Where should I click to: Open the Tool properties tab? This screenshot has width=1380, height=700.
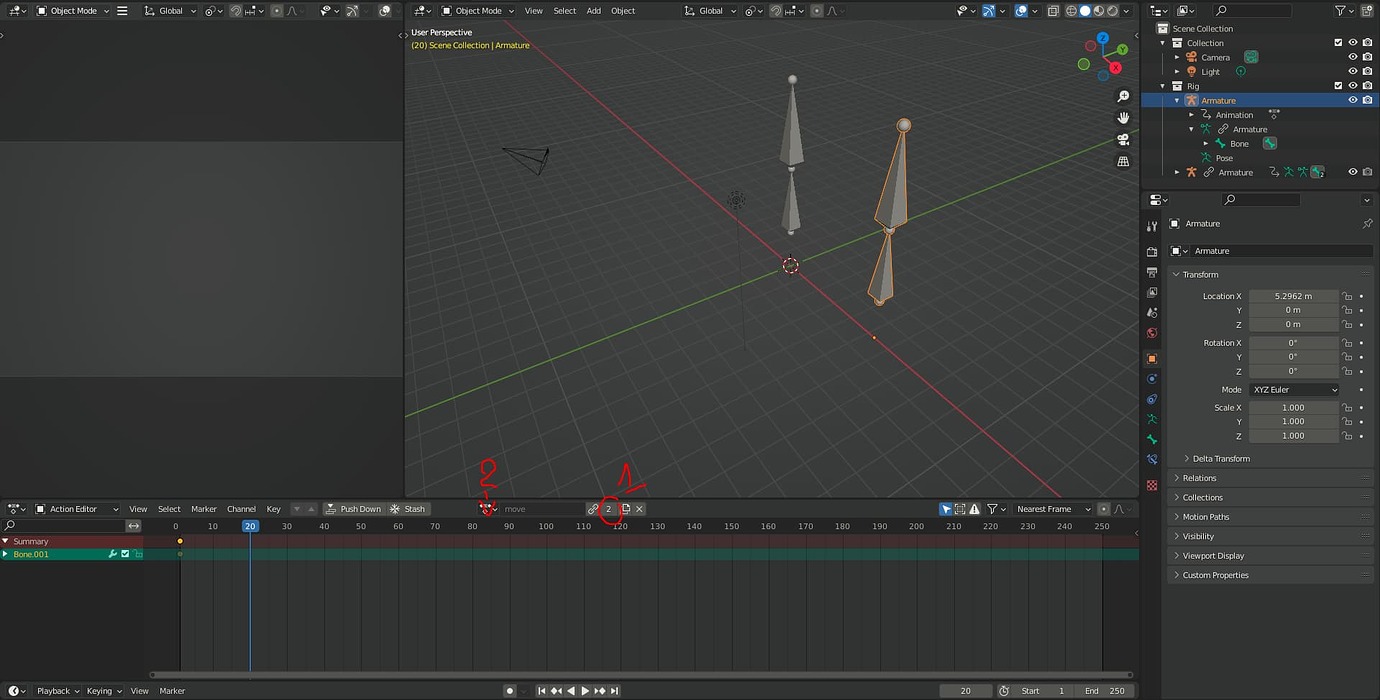pyautogui.click(x=1152, y=226)
